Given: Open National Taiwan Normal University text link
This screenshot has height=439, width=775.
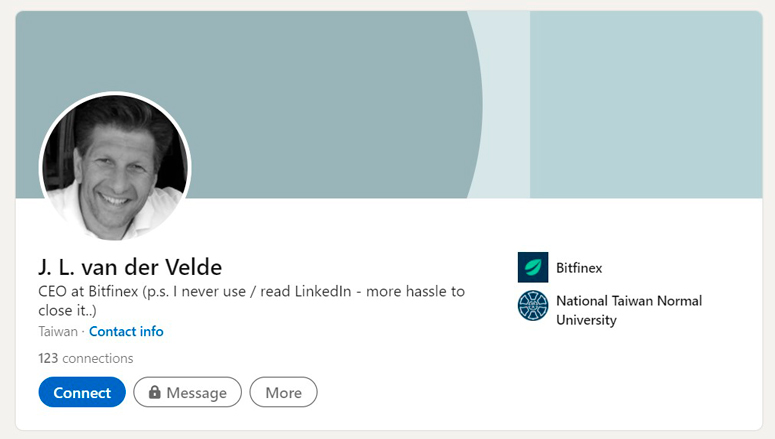Looking at the screenshot, I should [x=628, y=301].
